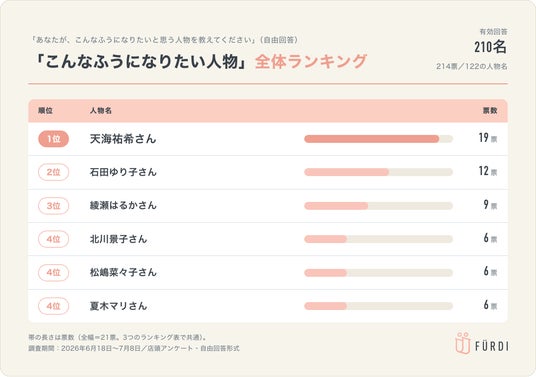Click the 4位 badge beside 北川景子さん
This screenshot has height=377, width=536.
click(53, 239)
